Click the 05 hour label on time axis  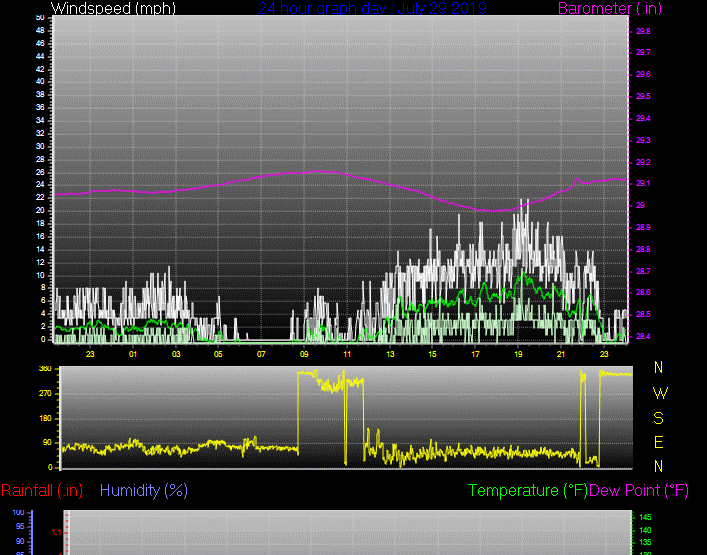(218, 354)
